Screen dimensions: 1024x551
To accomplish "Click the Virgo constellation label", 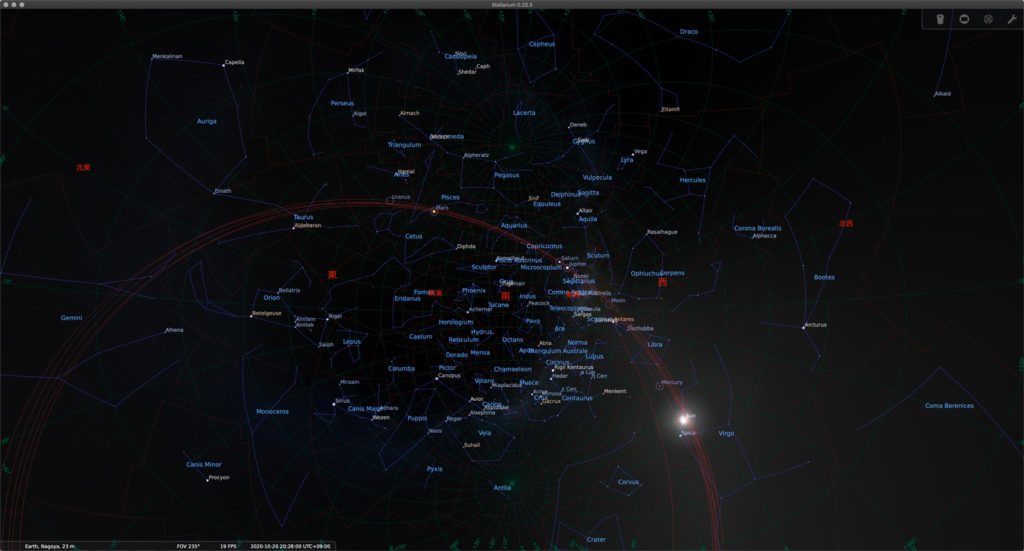I will (726, 433).
